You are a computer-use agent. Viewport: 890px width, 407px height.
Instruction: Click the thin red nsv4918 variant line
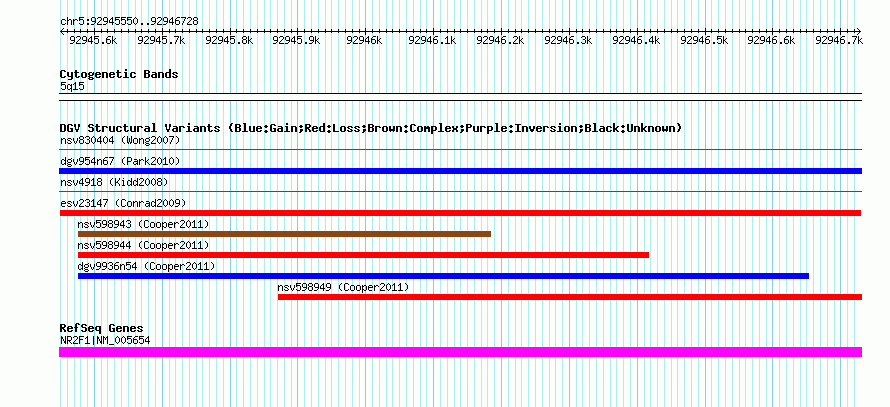coord(460,191)
